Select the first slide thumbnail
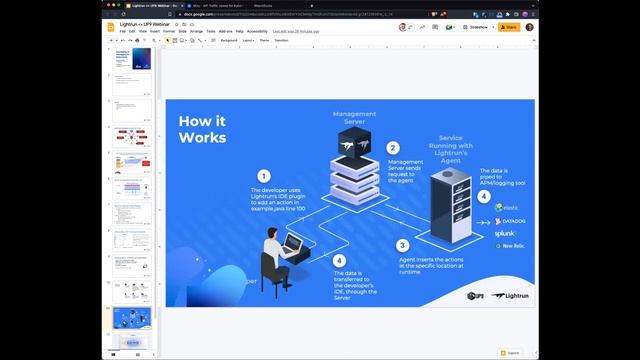 (x=132, y=59)
